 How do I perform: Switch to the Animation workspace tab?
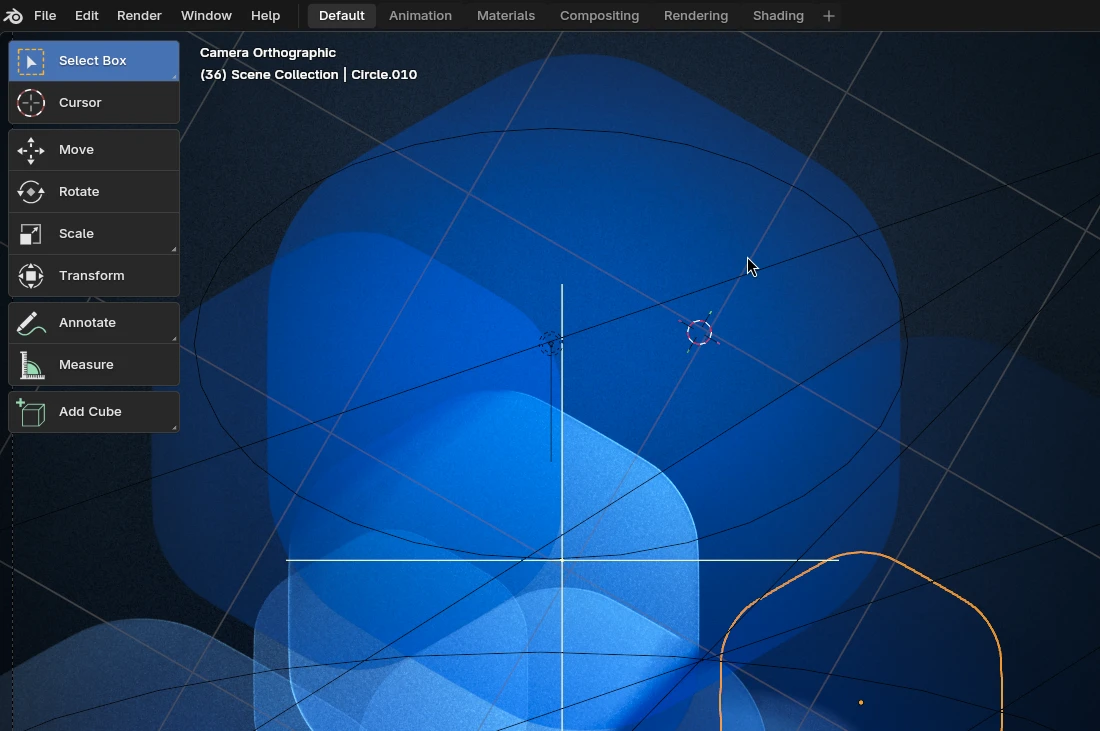[x=420, y=15]
